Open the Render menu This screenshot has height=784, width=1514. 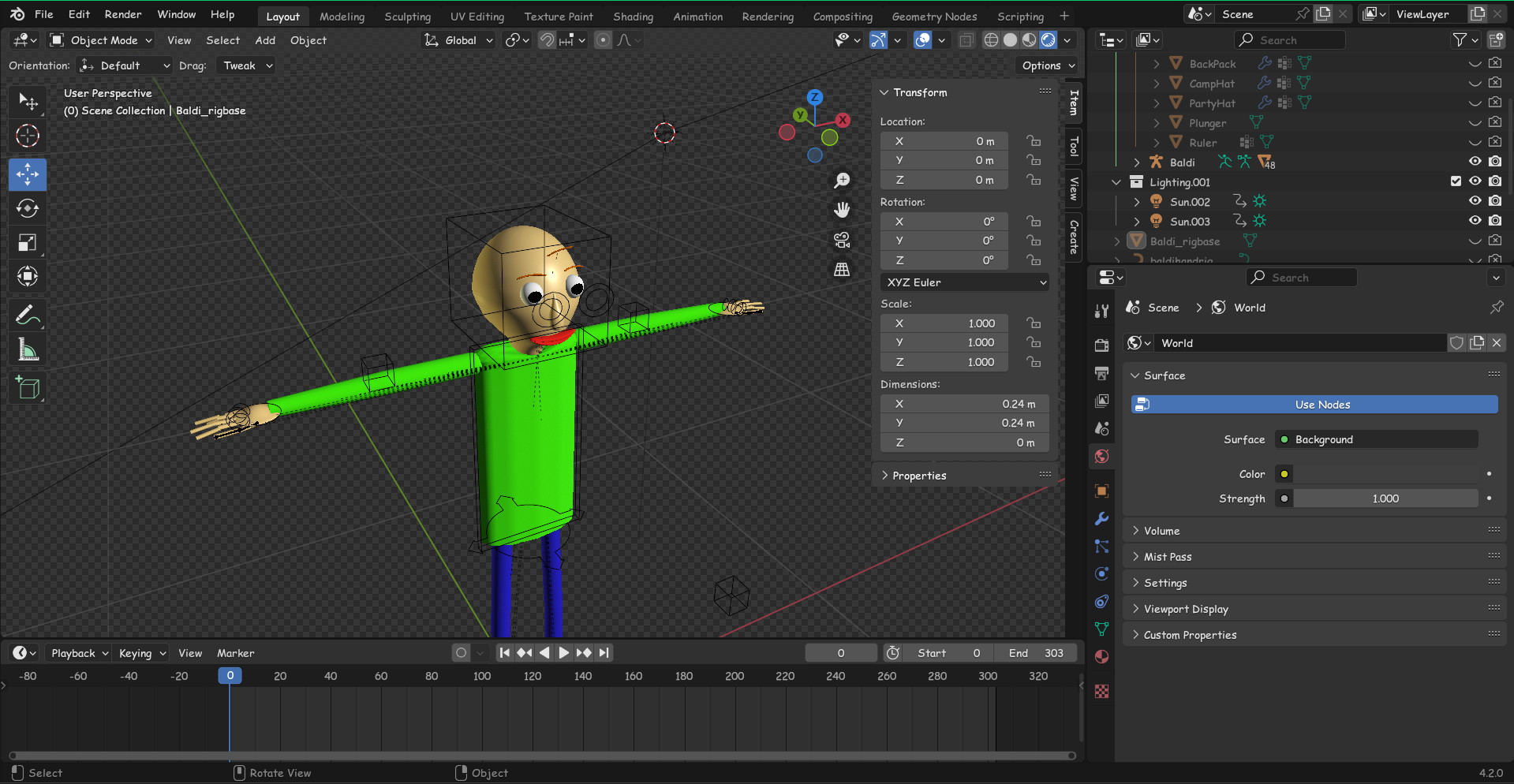tap(122, 13)
